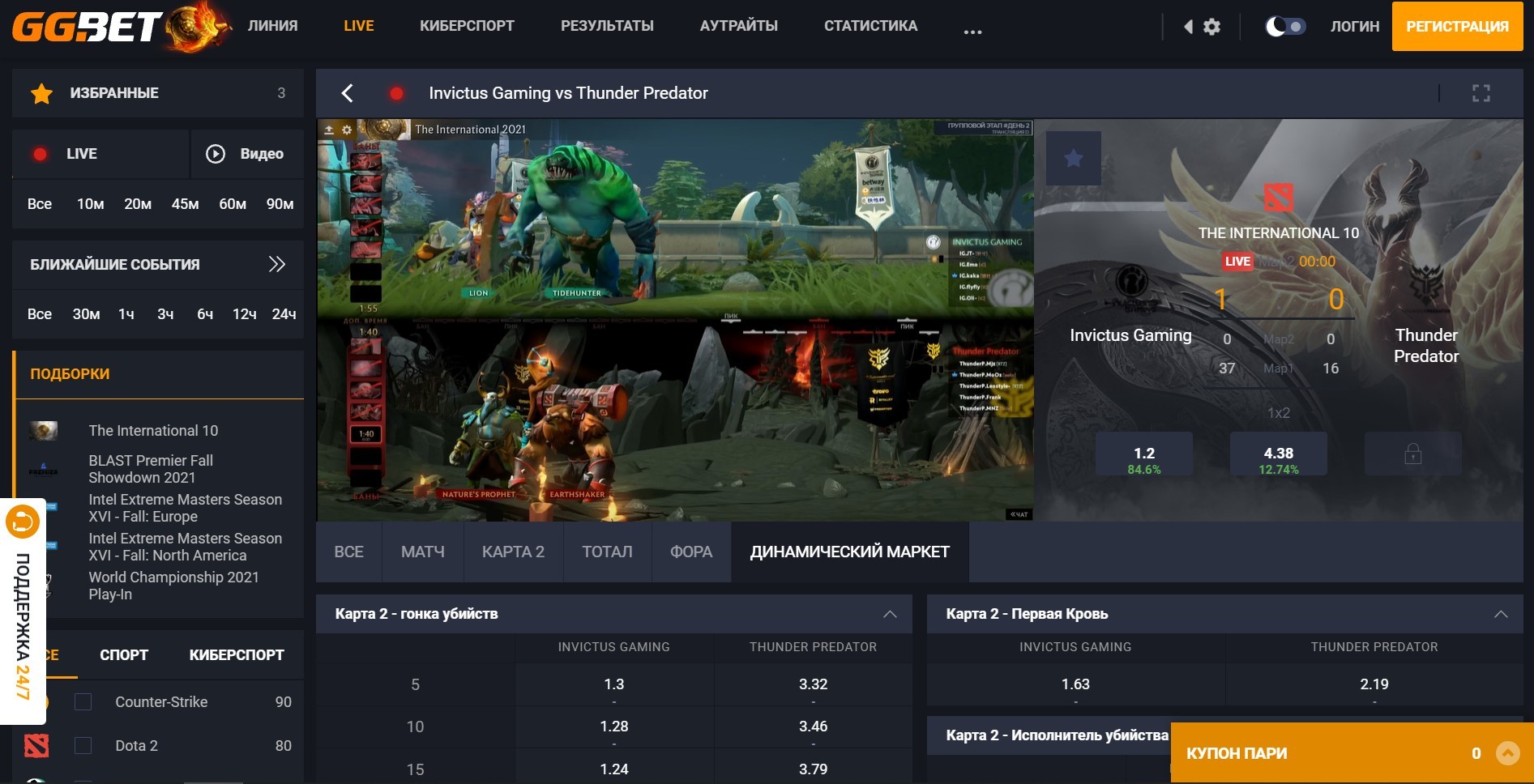This screenshot has width=1534, height=784.
Task: Filter live events to 90м
Action: point(280,204)
